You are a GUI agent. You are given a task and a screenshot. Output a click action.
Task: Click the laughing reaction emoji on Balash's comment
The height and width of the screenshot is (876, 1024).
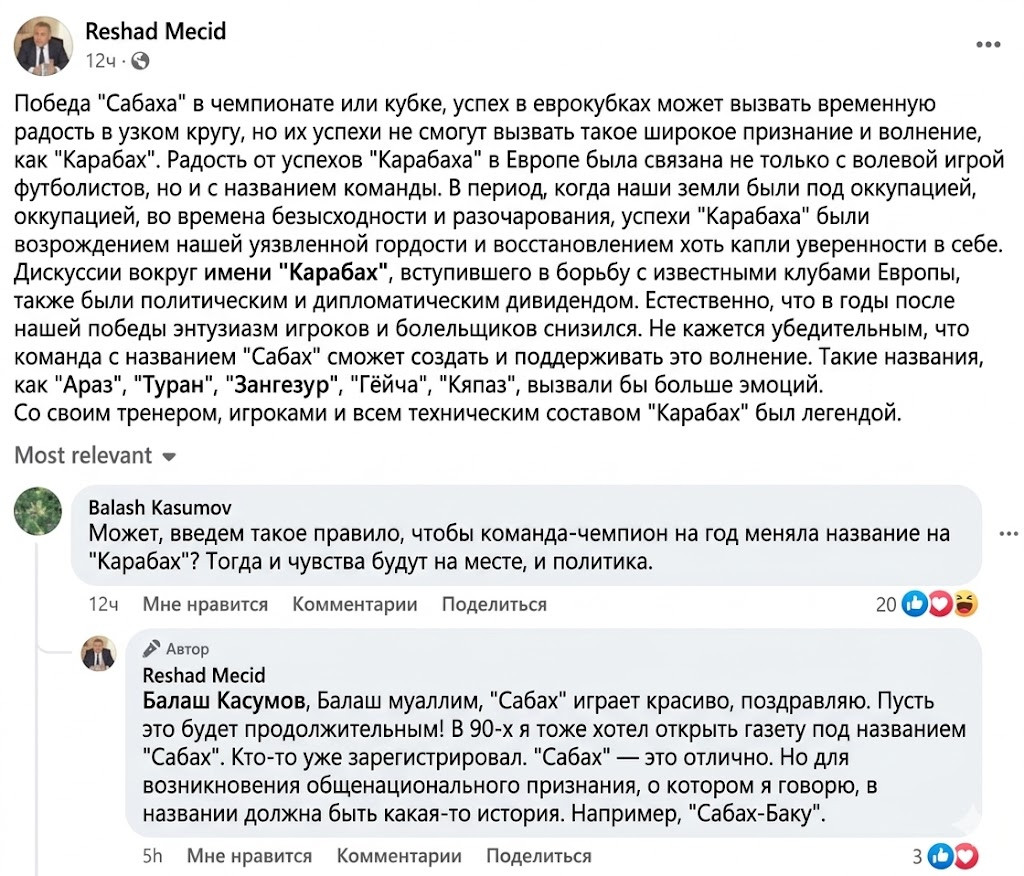[966, 603]
